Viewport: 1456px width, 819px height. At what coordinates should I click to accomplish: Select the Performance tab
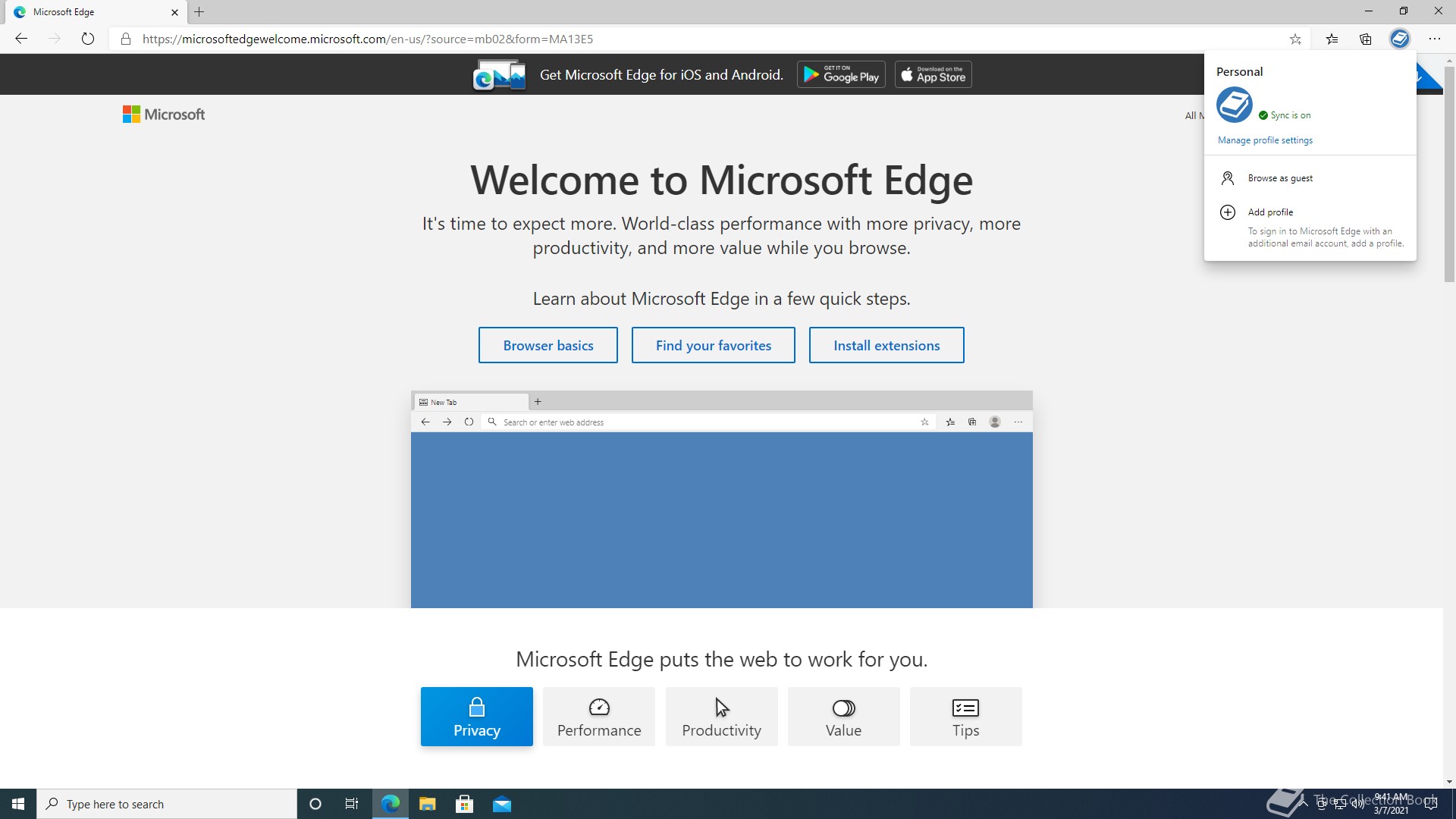(599, 717)
